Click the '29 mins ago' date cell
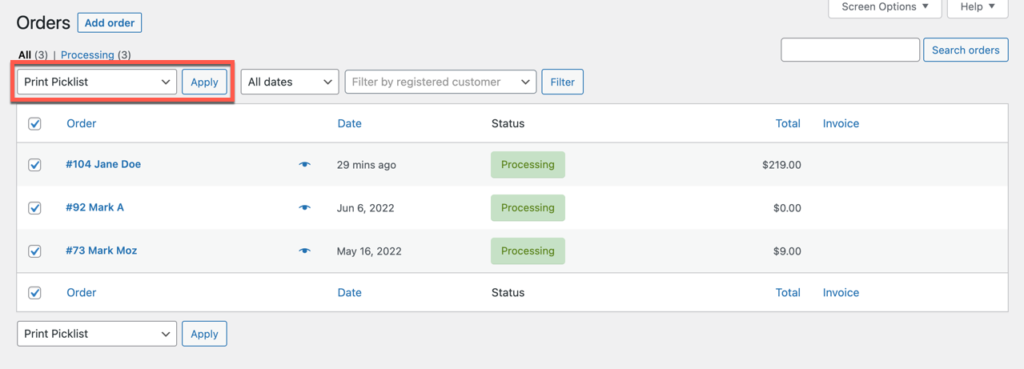 pyautogui.click(x=366, y=165)
